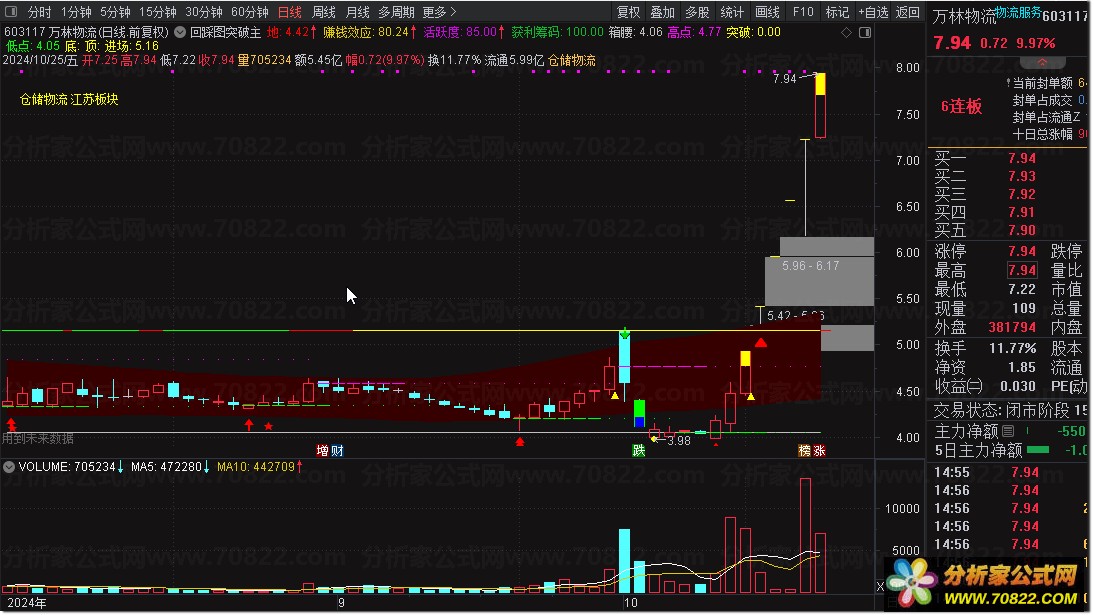1094x615 pixels.
Task: Switch to 分时 intraday view
Action: pyautogui.click(x=39, y=12)
